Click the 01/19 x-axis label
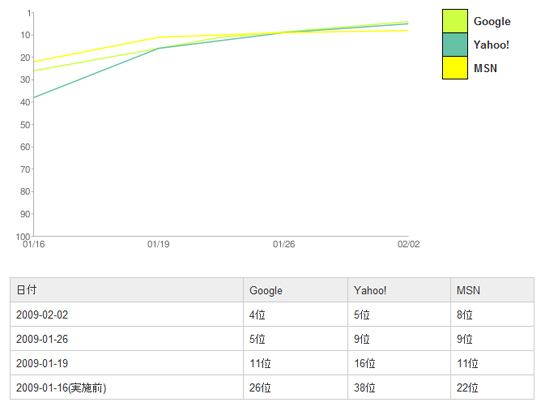The height and width of the screenshot is (411, 545). [158, 244]
